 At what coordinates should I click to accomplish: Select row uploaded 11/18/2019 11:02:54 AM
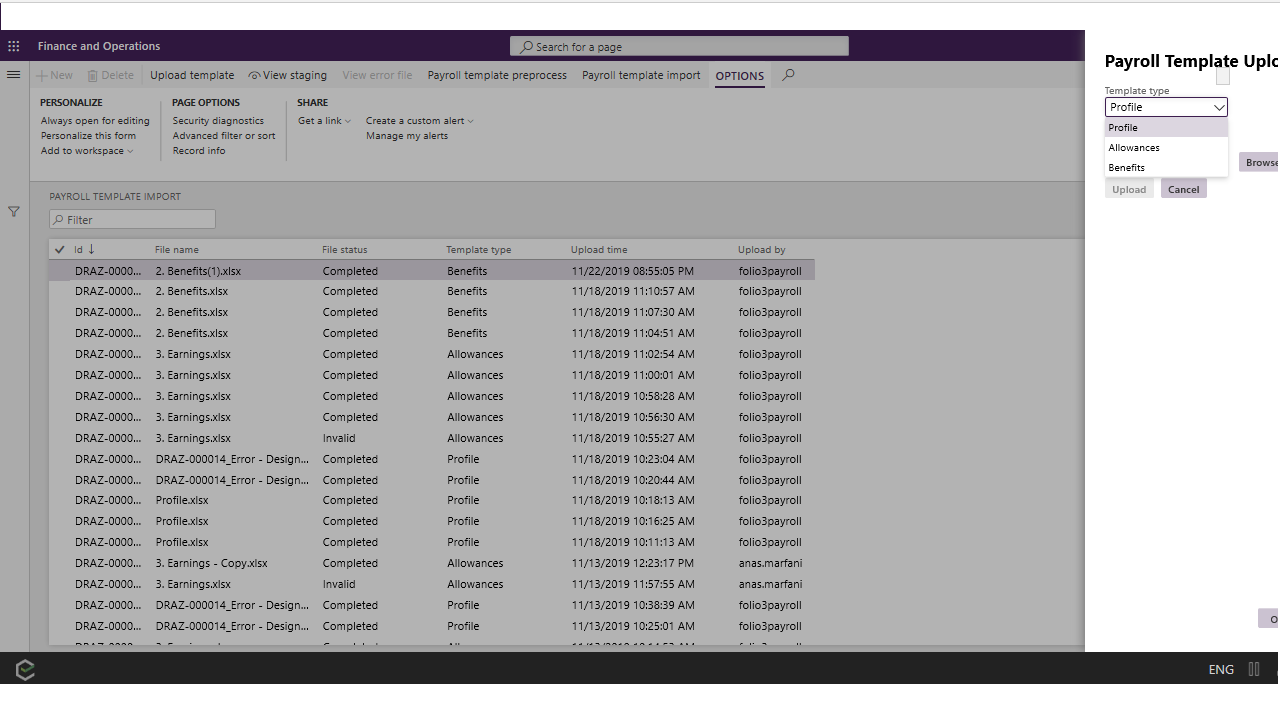pos(432,354)
